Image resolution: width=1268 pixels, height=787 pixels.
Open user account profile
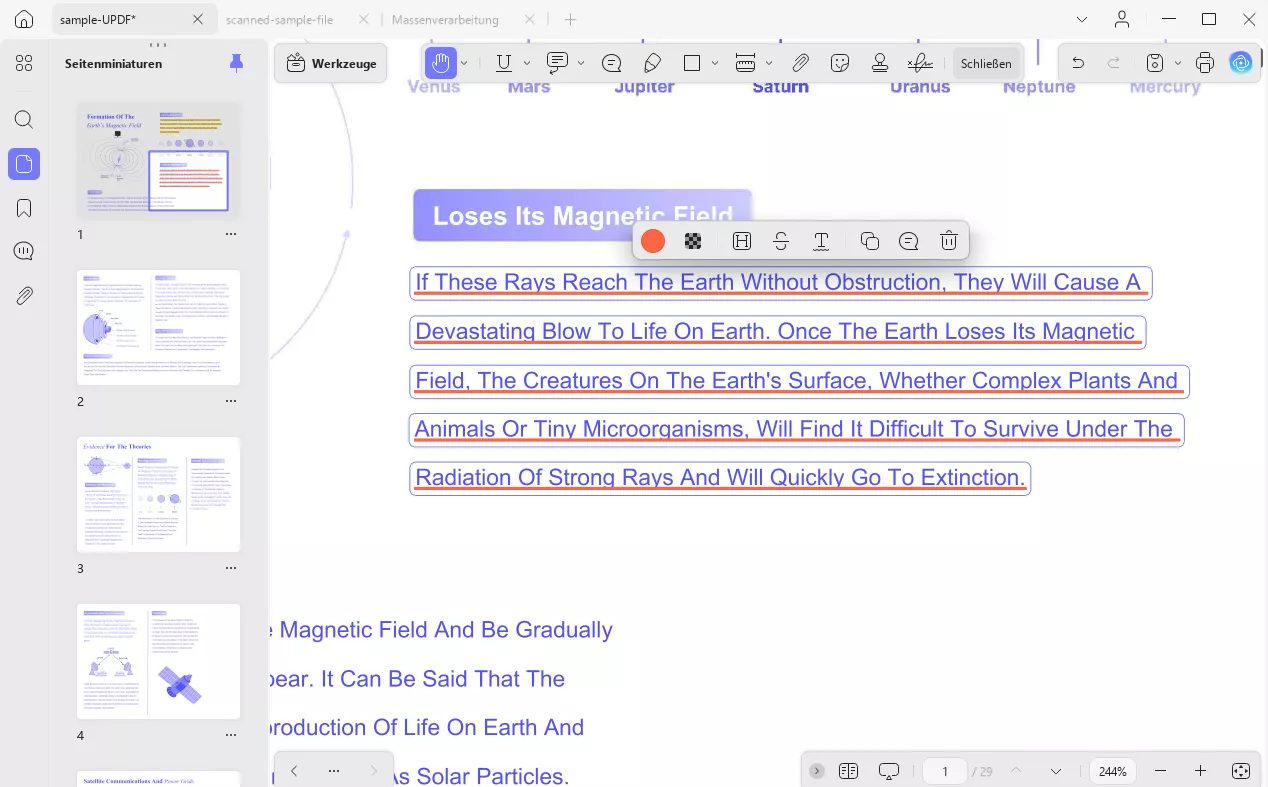[x=1122, y=19]
